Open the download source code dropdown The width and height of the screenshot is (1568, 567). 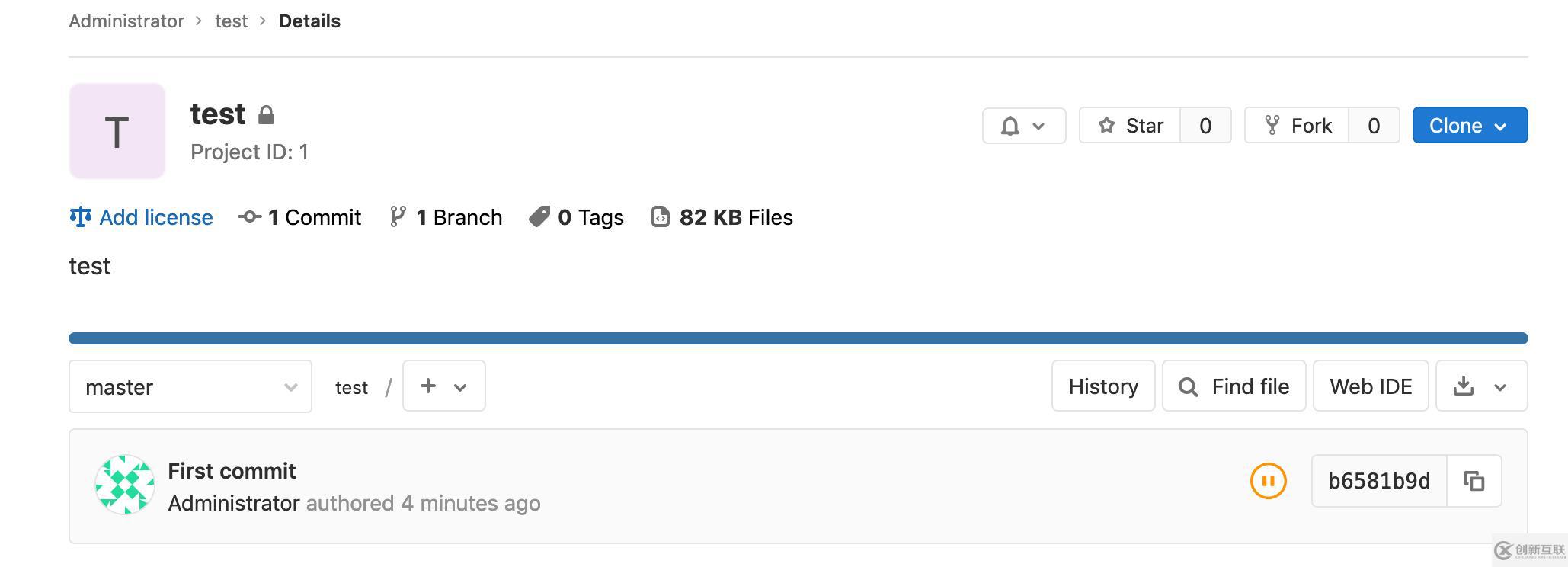[1481, 386]
